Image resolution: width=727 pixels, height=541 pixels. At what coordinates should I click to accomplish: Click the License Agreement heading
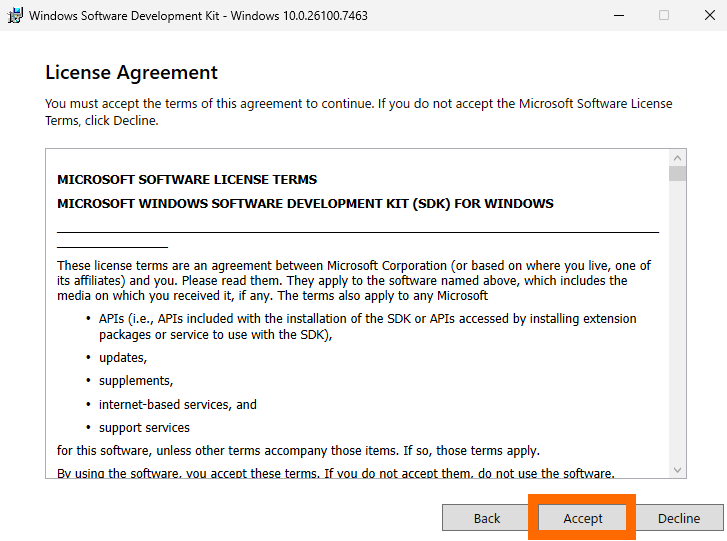(131, 73)
